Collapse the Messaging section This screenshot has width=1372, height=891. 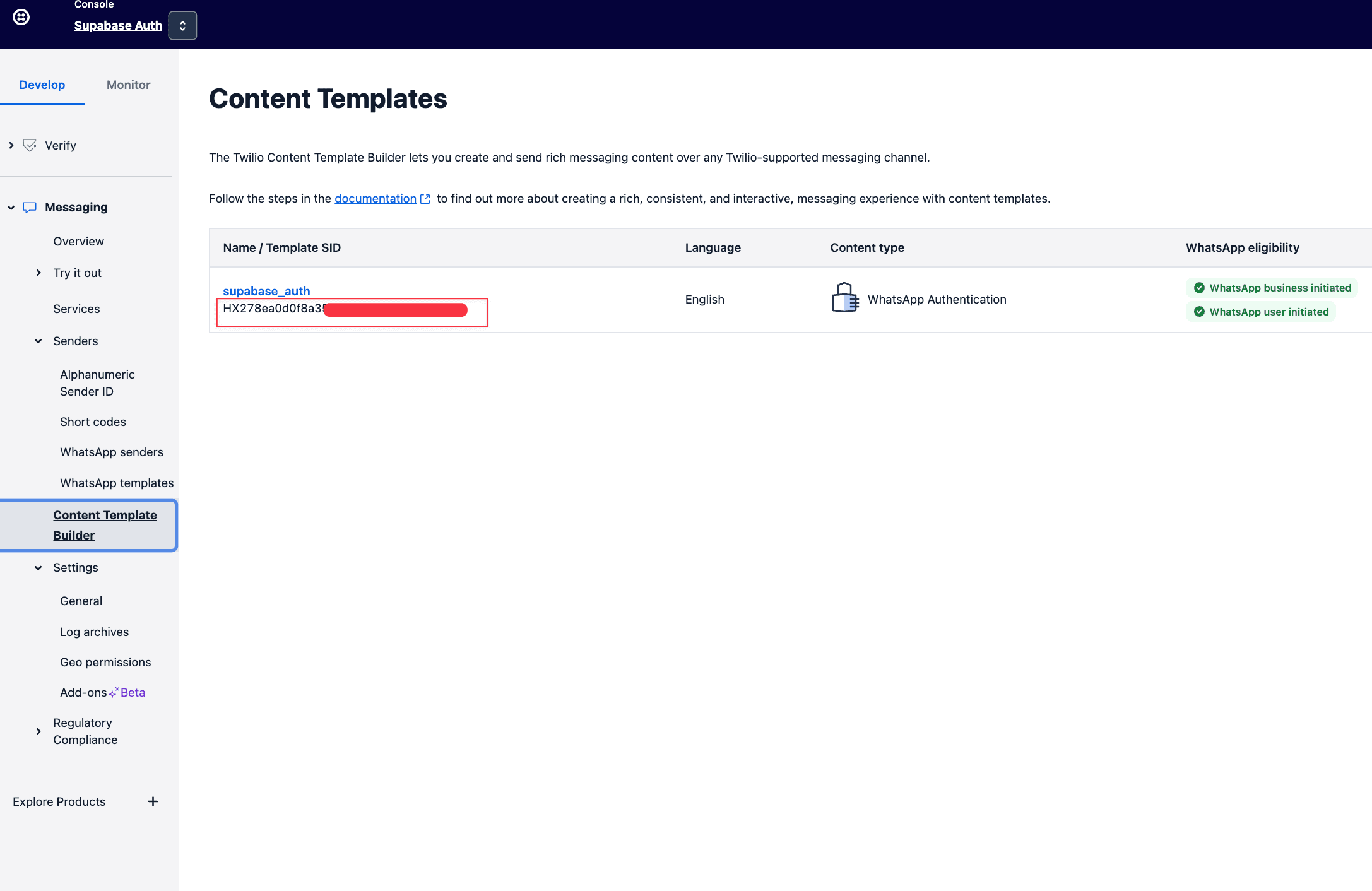point(11,208)
